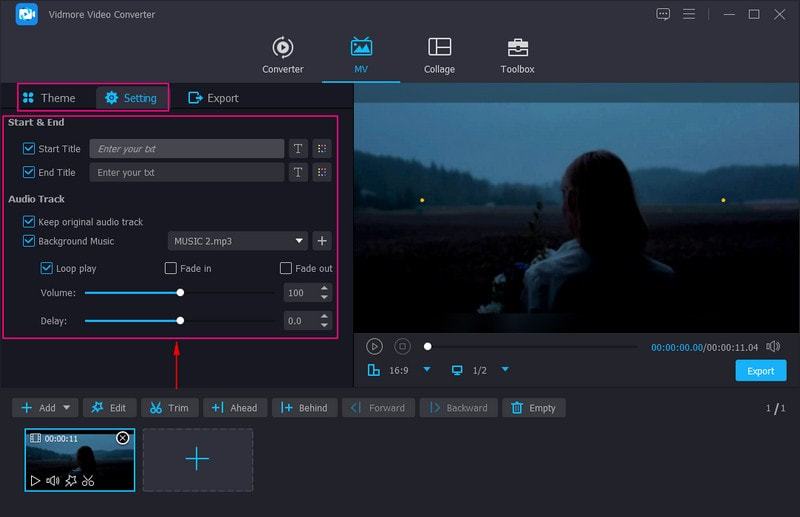The width and height of the screenshot is (800, 517).
Task: Expand the MUSIC 2.mp3 dropdown
Action: point(300,241)
